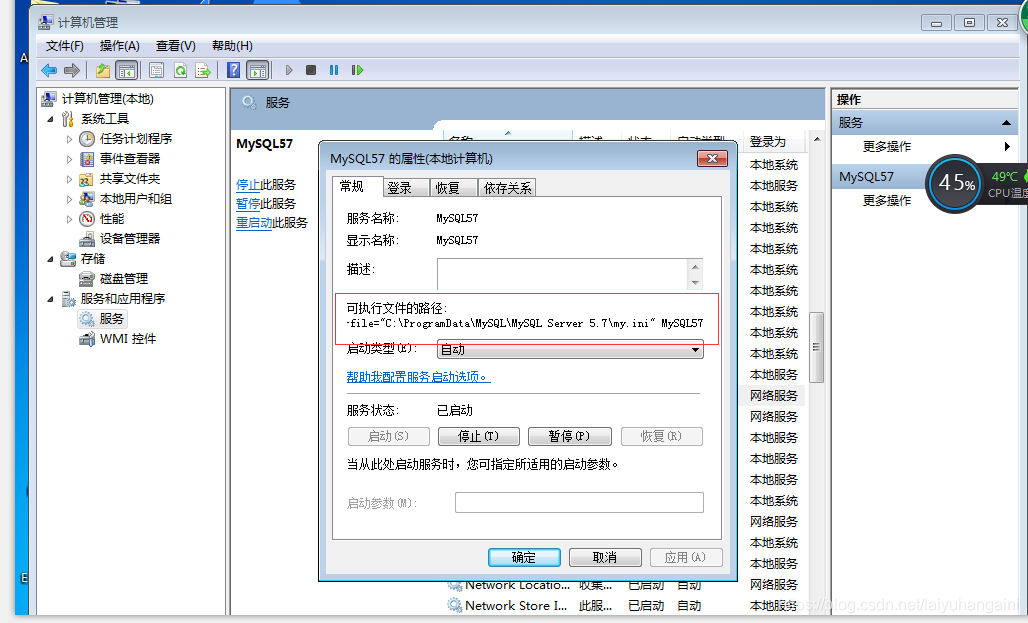Click the services list scroll up arrow
The image size is (1028, 623).
tap(817, 140)
